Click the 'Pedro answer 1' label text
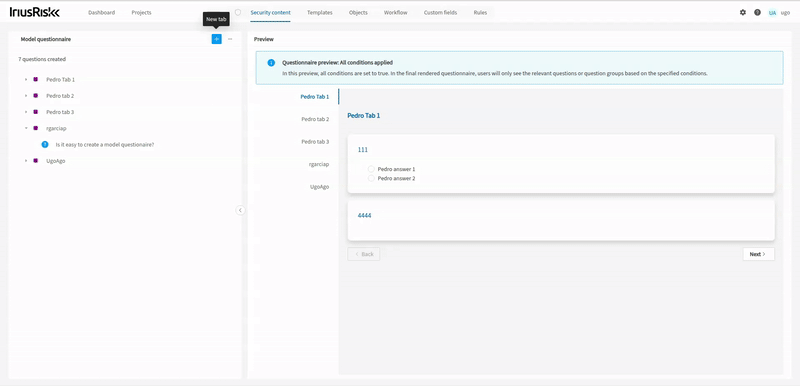The image size is (800, 387). [x=396, y=169]
